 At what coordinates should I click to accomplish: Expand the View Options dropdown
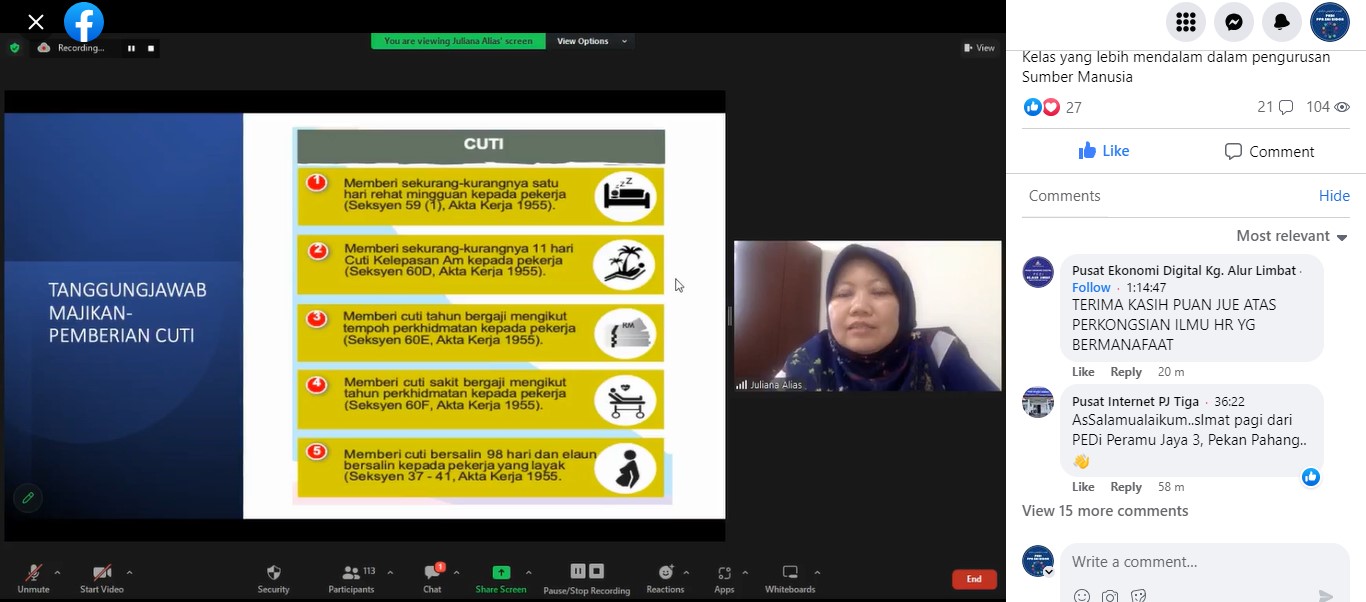(x=592, y=41)
